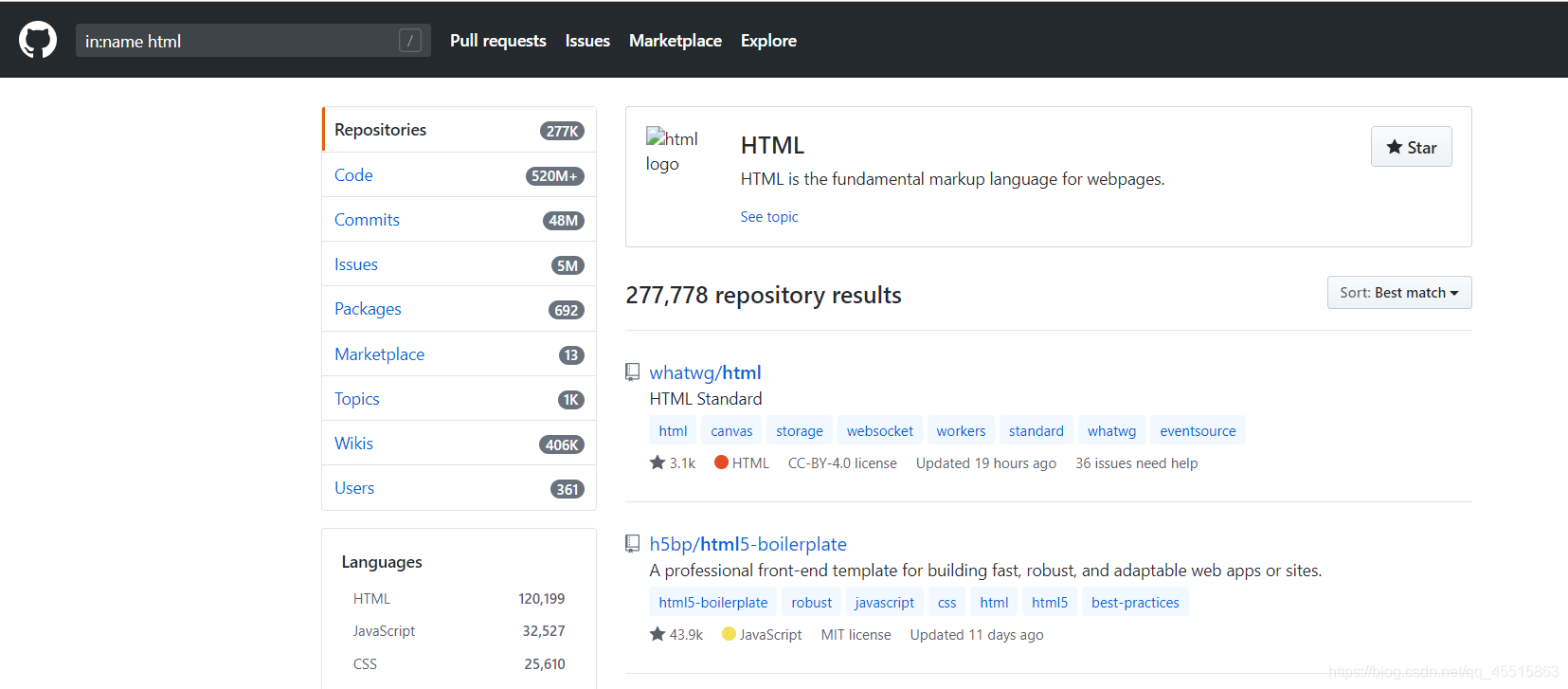
Task: Open the See topic link
Action: [769, 217]
